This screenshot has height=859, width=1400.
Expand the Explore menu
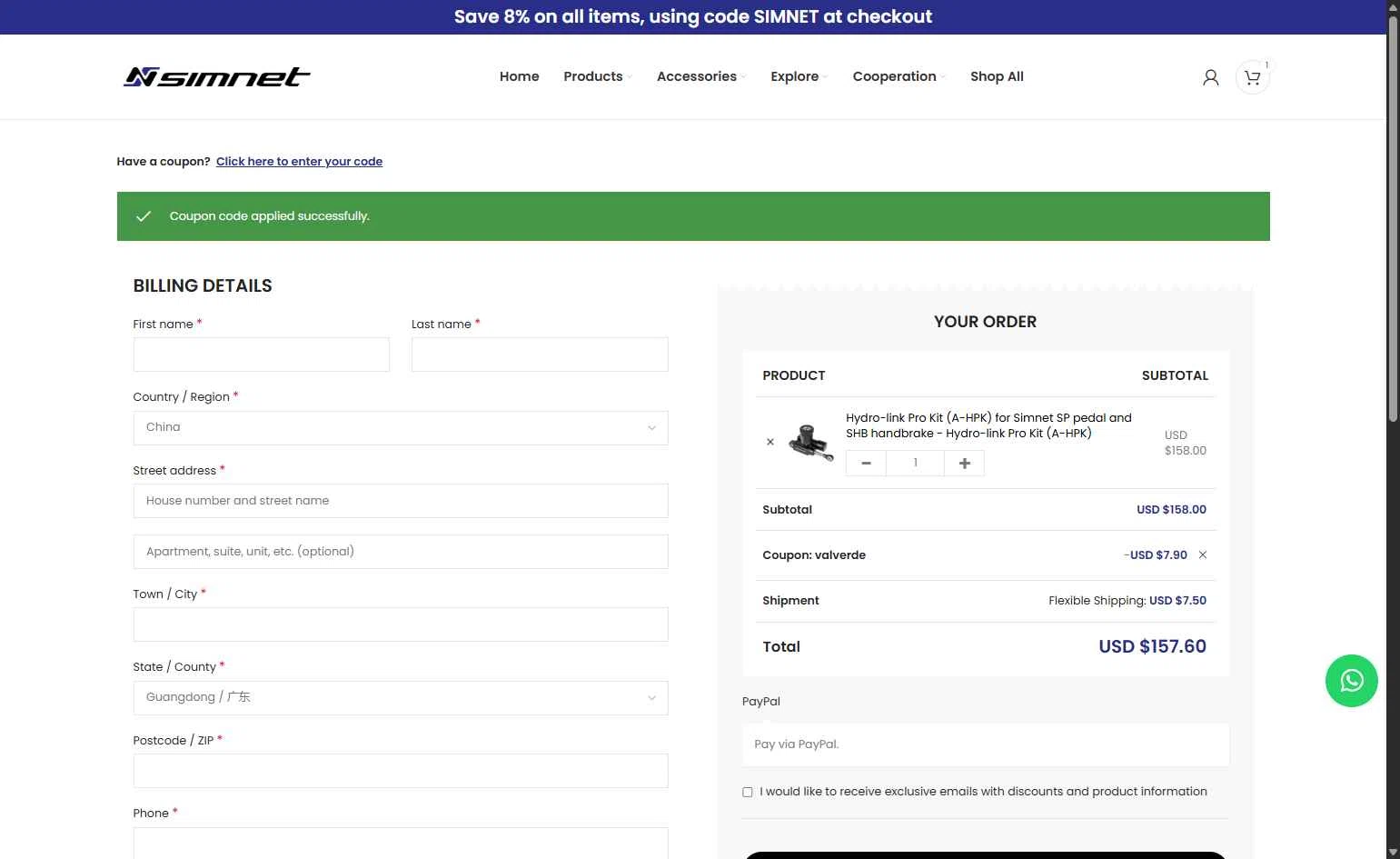799,76
